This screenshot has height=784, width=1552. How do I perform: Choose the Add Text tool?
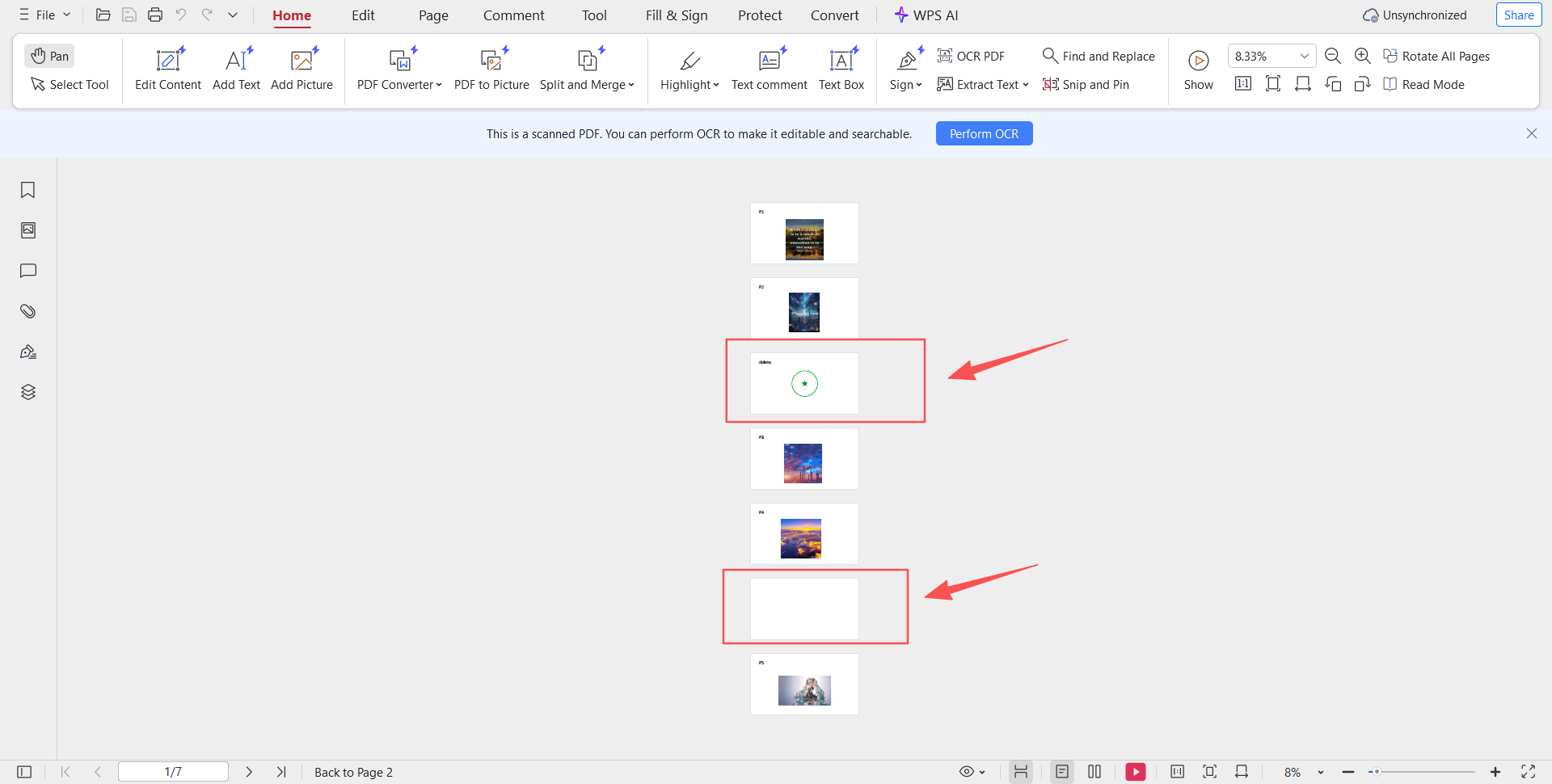236,70
